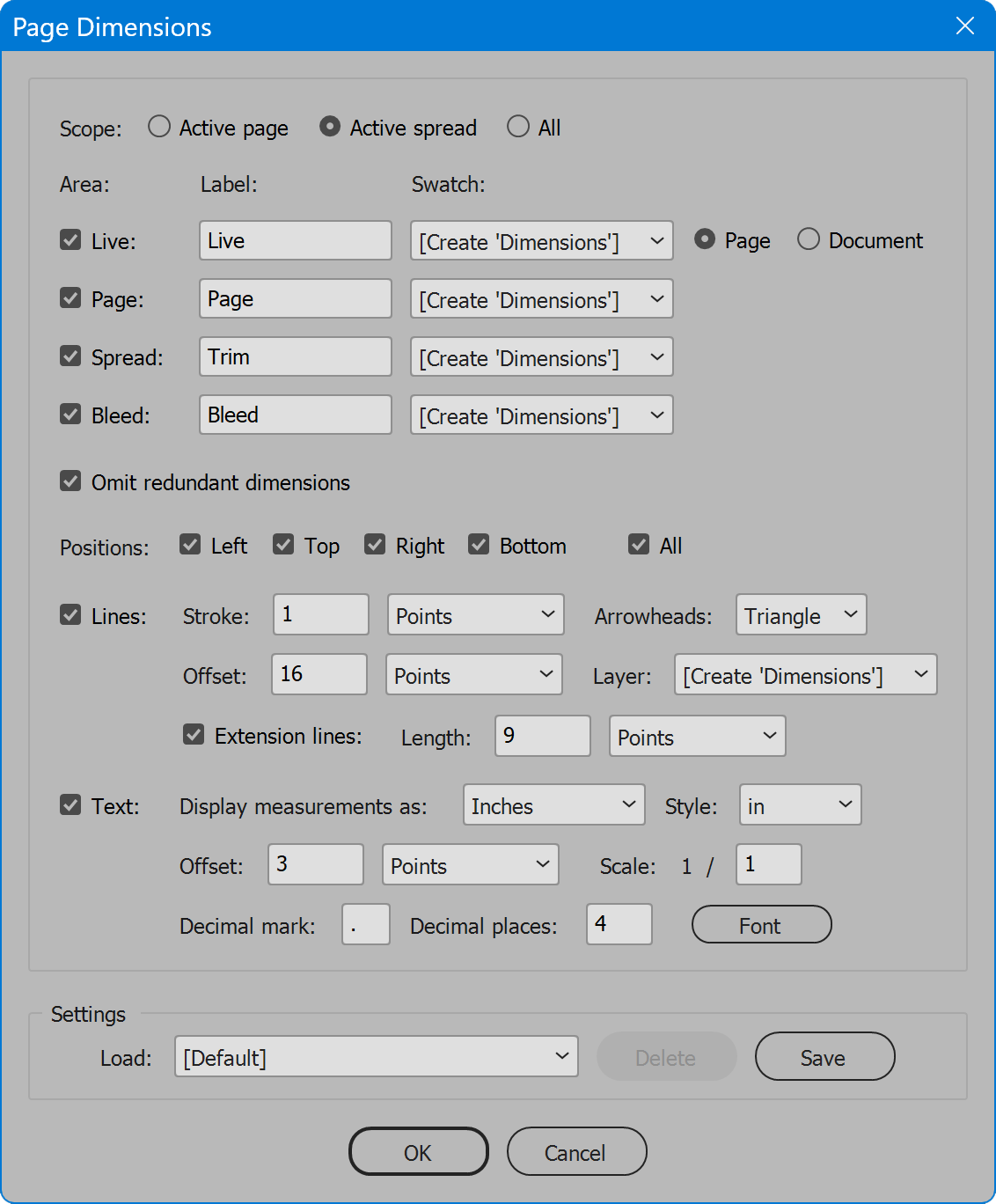Expand the Style dropdown showing in
The image size is (996, 1204).
[x=801, y=804]
